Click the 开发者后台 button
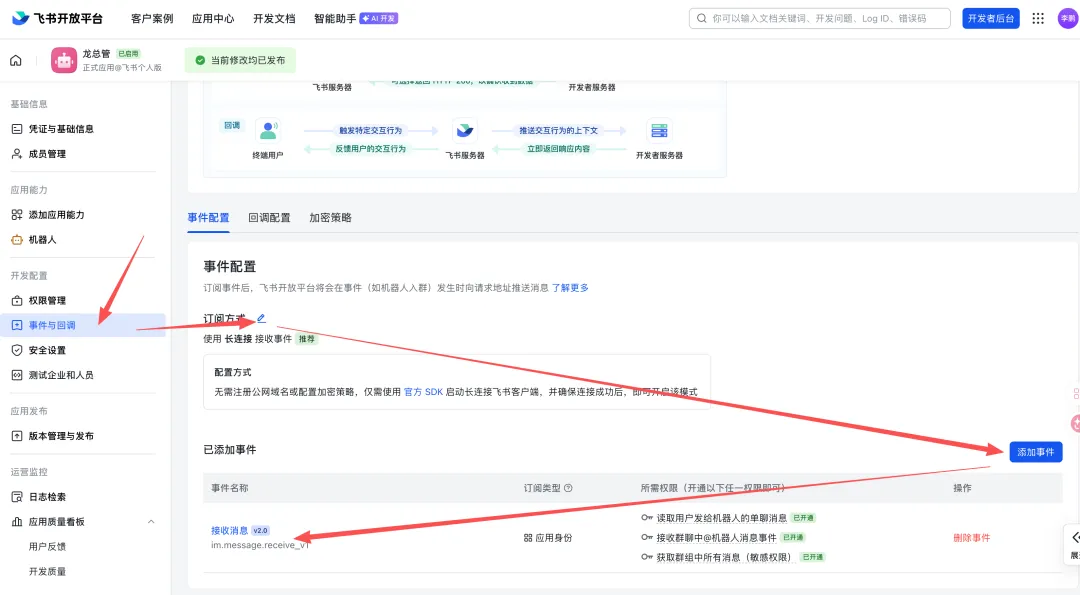 click(x=990, y=19)
